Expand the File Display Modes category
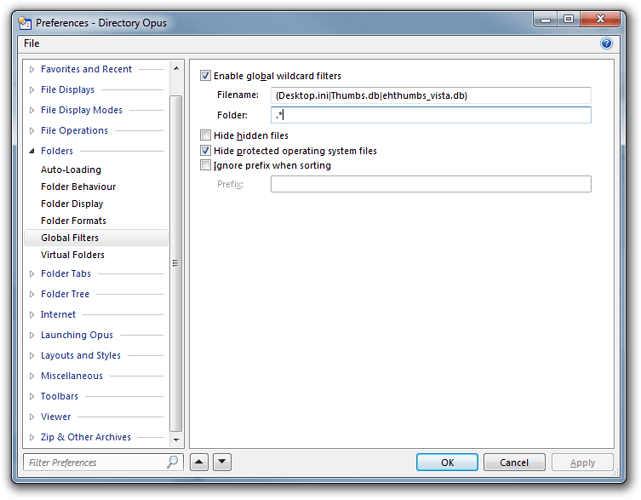The width and height of the screenshot is (641, 500). pyautogui.click(x=32, y=110)
